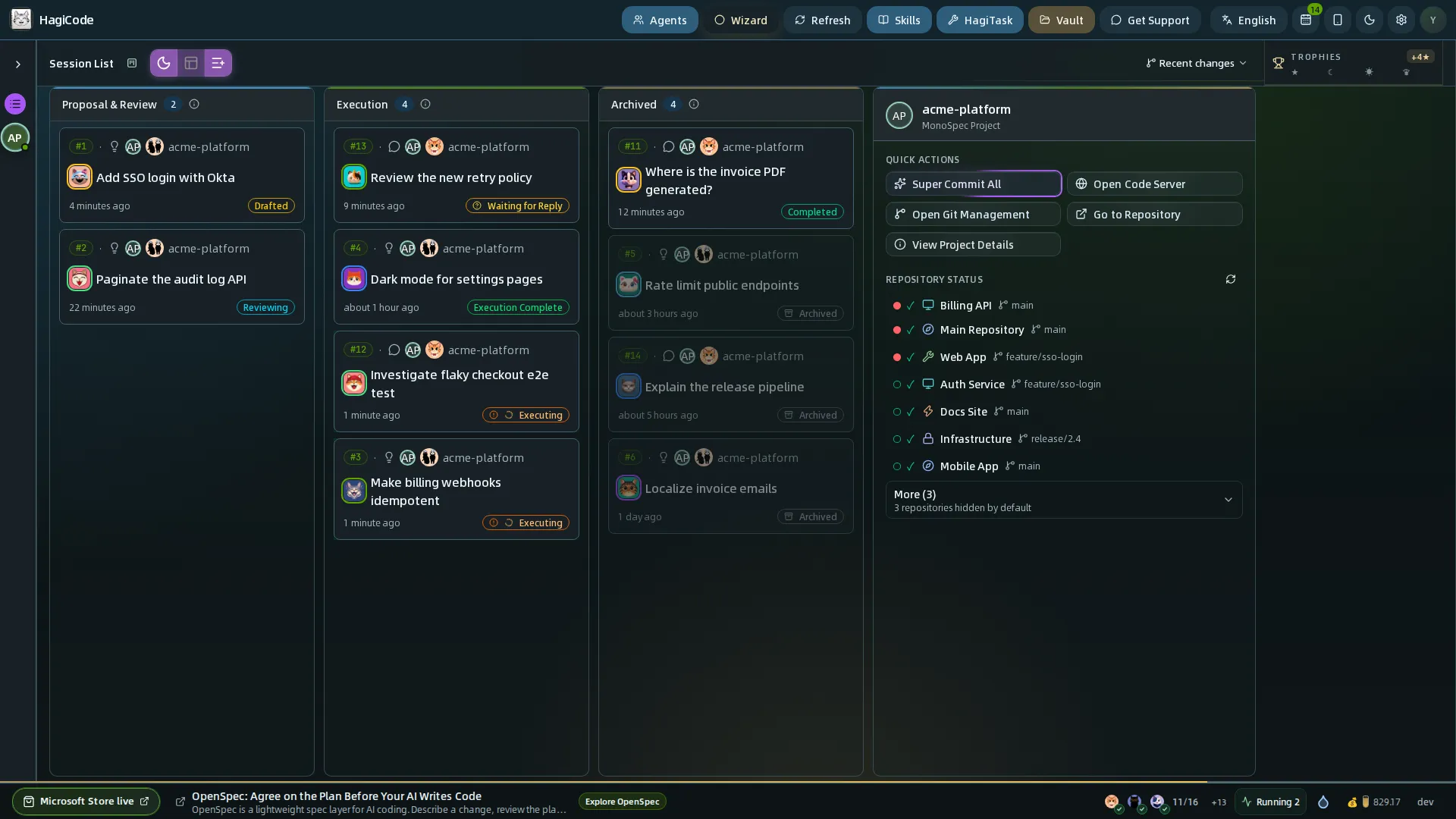Open the English language selector
The width and height of the screenshot is (1456, 819).
pyautogui.click(x=1248, y=20)
